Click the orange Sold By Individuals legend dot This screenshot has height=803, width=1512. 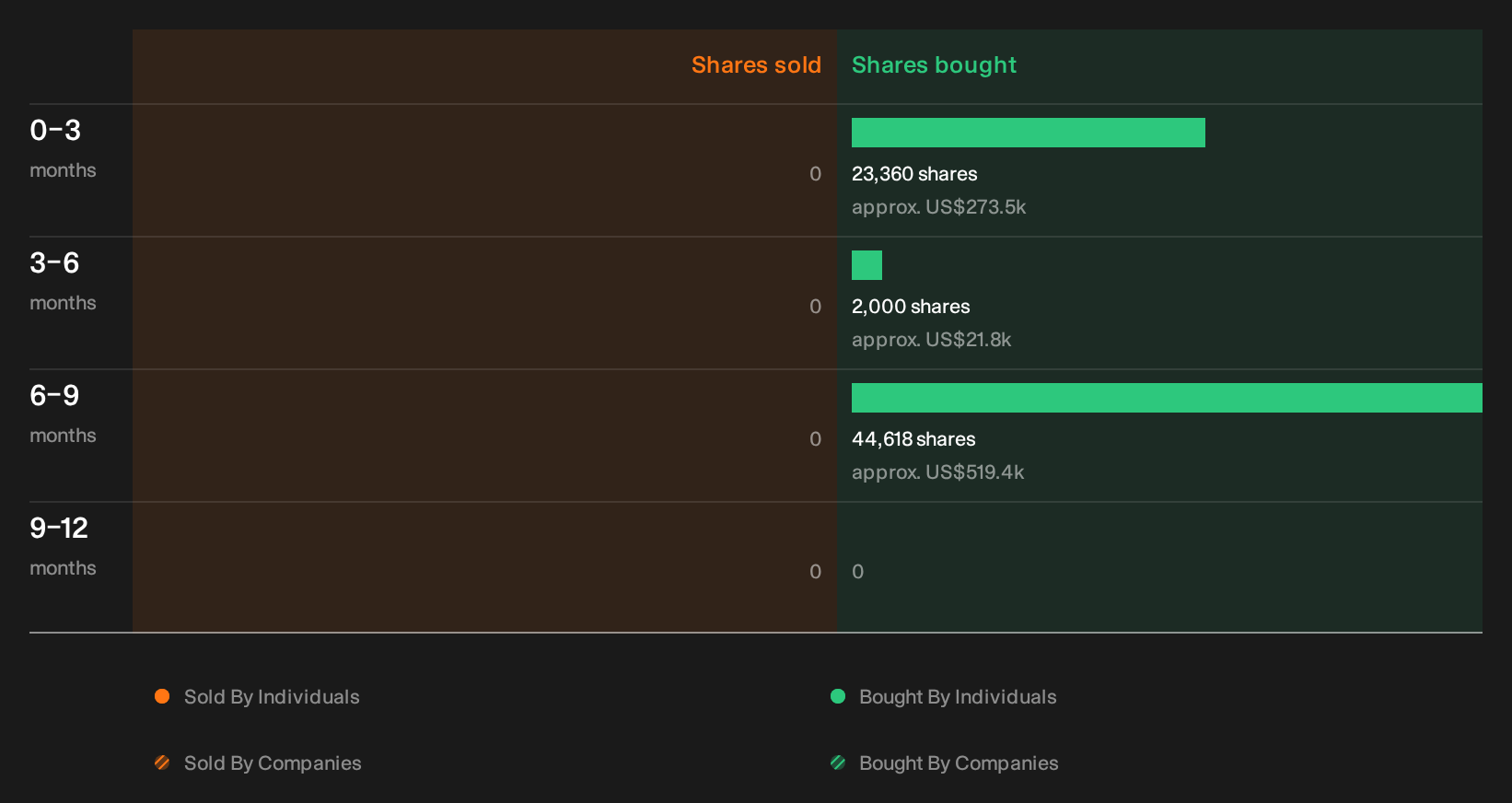click(162, 696)
